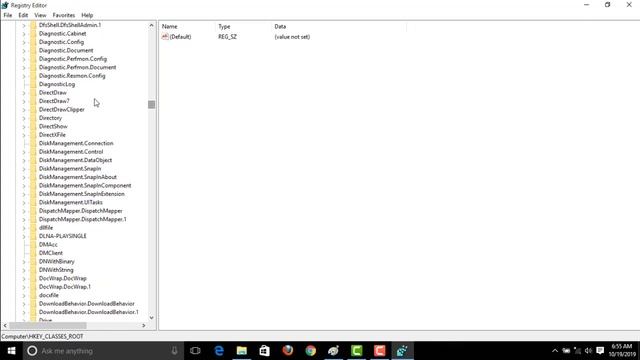Click the Cortana microphone icon
This screenshot has width=640, height=360.
(x=174, y=351)
